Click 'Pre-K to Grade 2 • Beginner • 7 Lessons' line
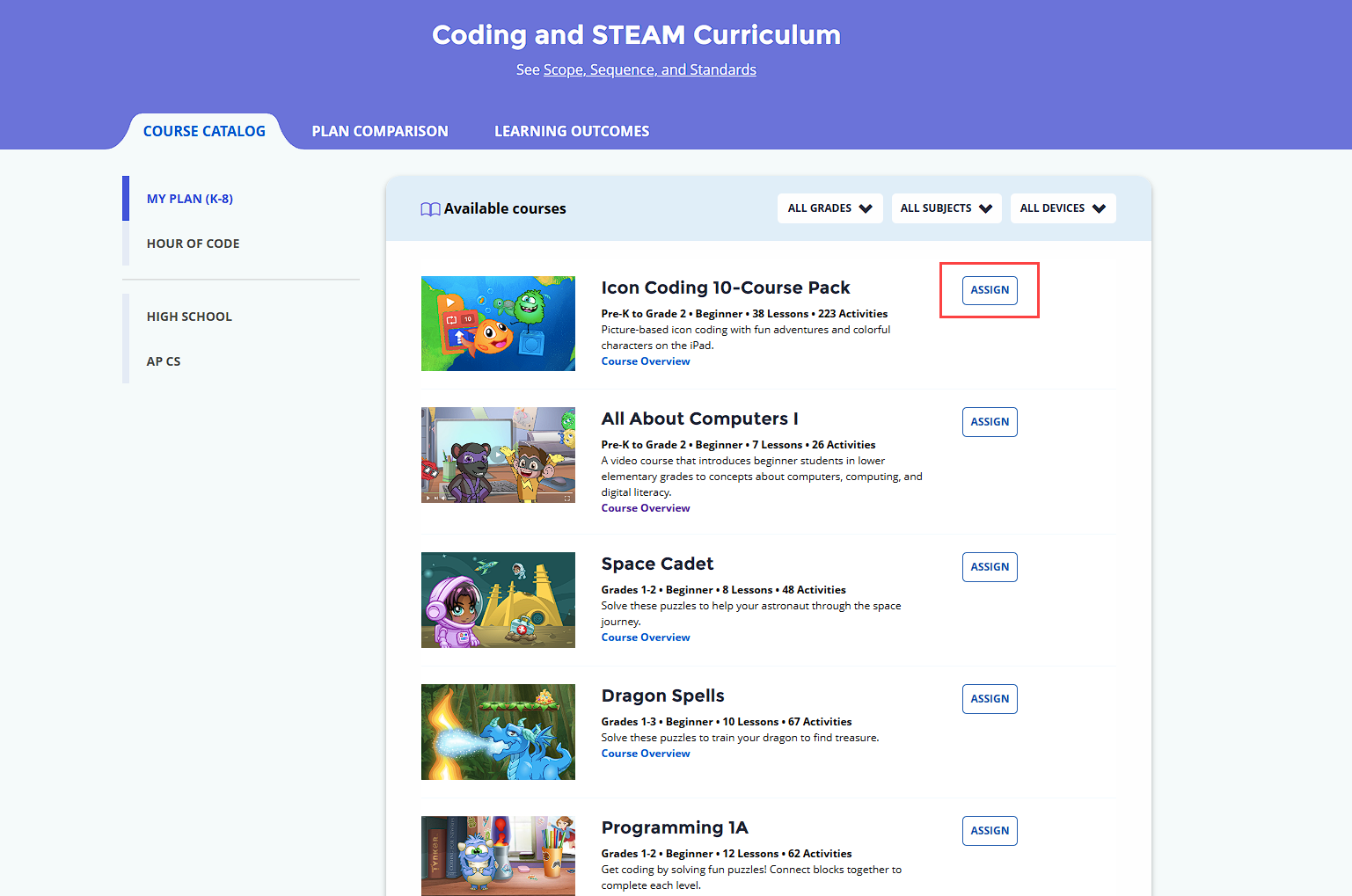Screen dimensions: 1352x896 pyautogui.click(x=739, y=445)
